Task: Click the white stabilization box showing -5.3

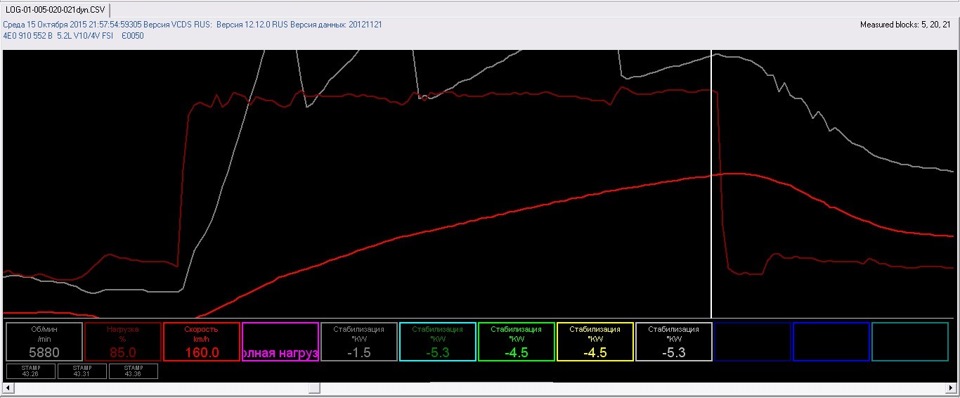Action: click(x=674, y=342)
